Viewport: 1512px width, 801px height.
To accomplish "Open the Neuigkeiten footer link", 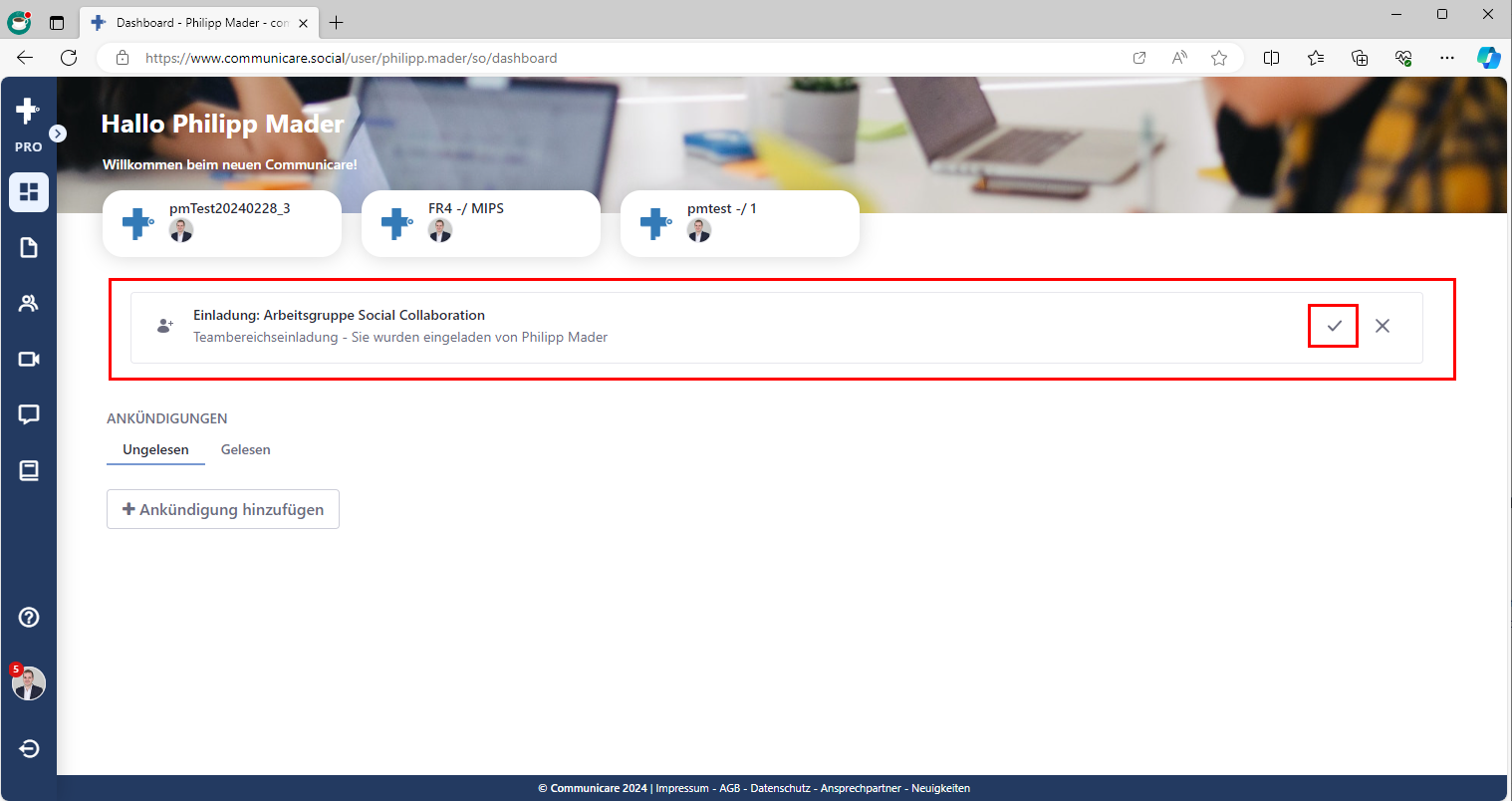I will tap(940, 788).
